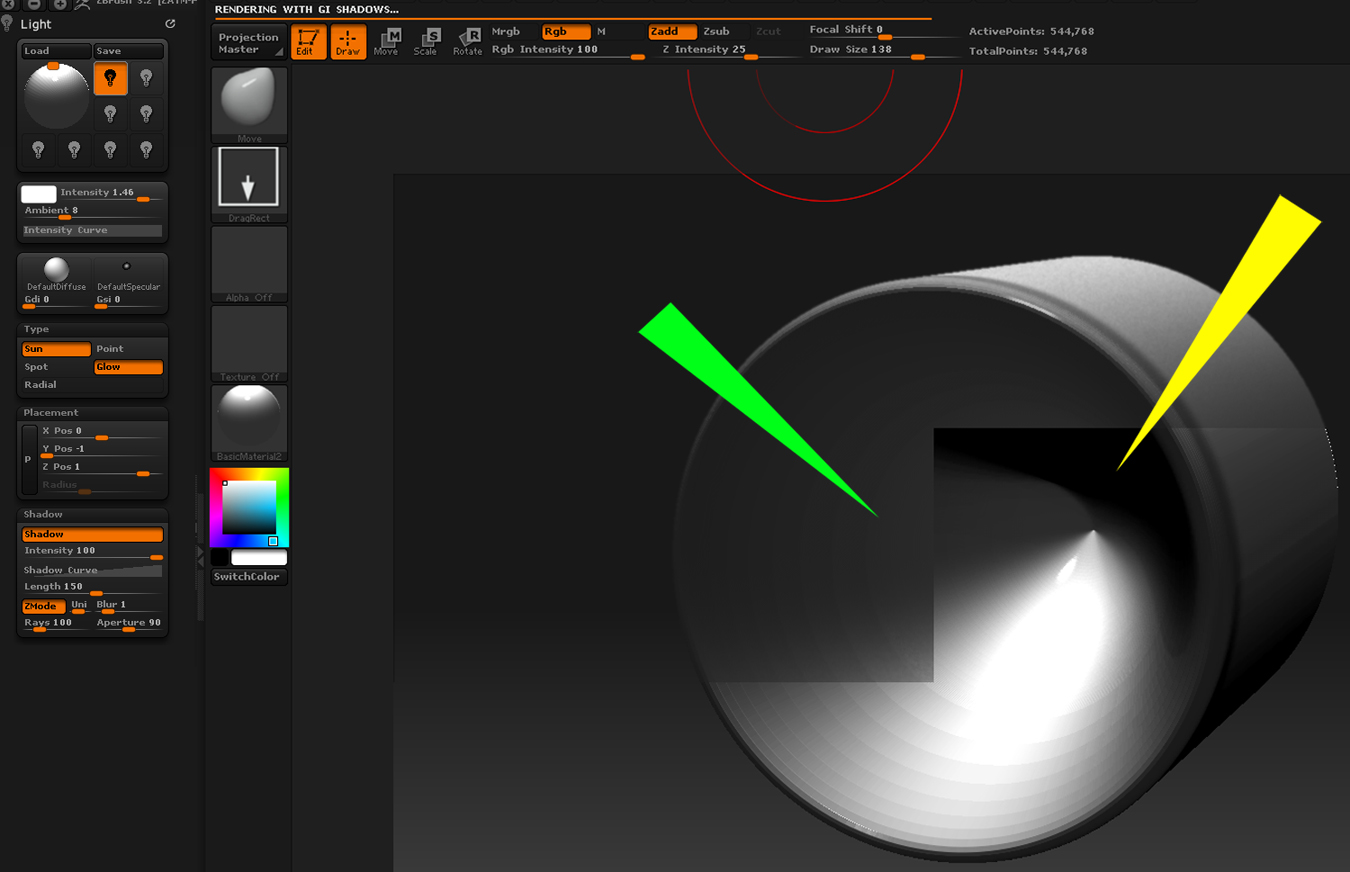Screen dimensions: 1350x872
Task: Click the P placement button
Action: click(28, 459)
